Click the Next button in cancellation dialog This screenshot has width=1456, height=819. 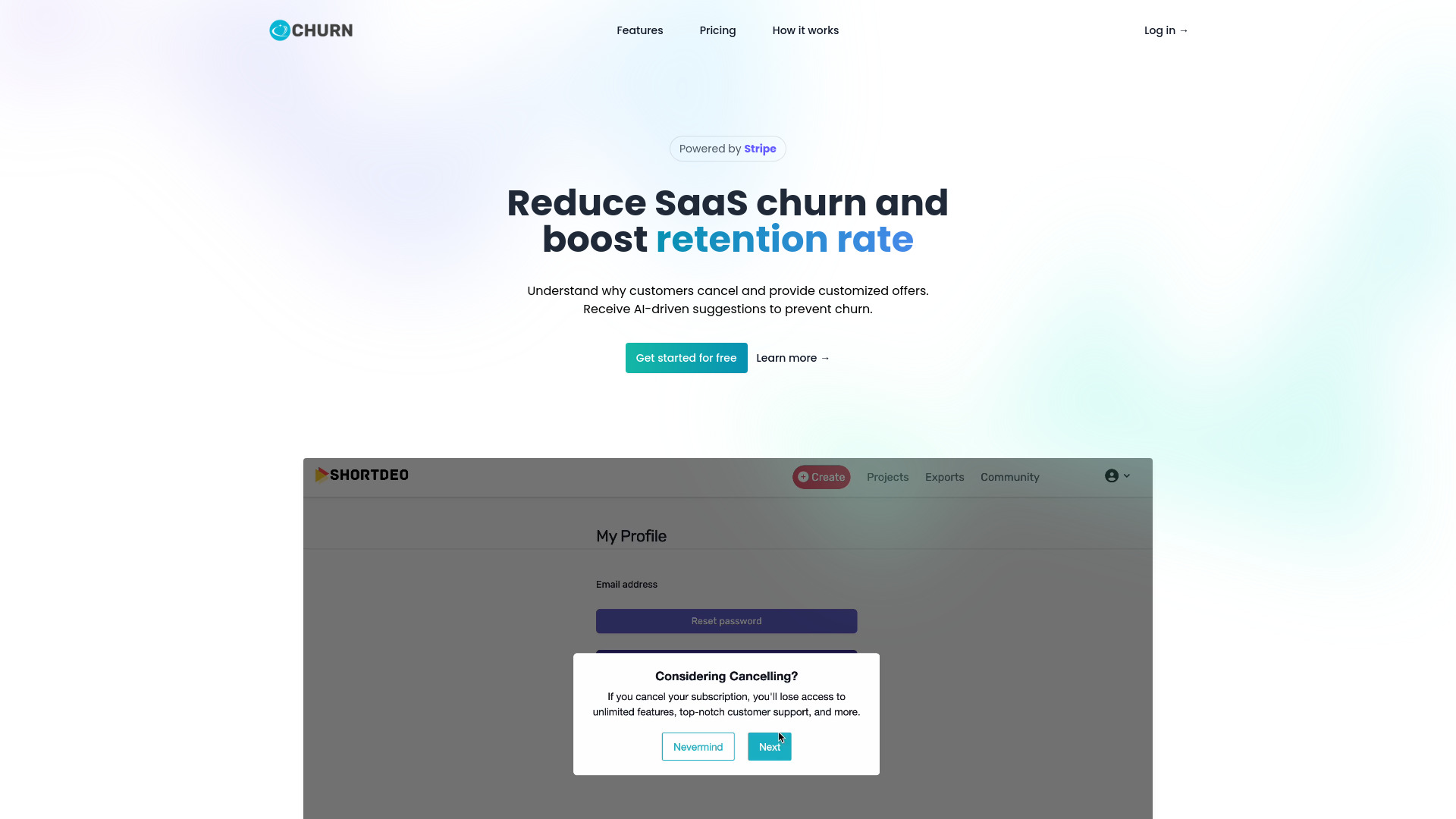(x=769, y=746)
